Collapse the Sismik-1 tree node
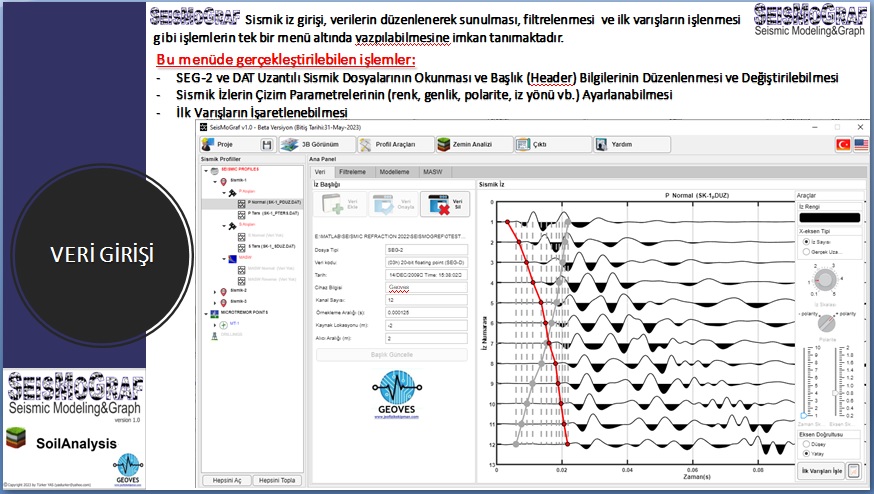The height and width of the screenshot is (494, 874). 215,181
